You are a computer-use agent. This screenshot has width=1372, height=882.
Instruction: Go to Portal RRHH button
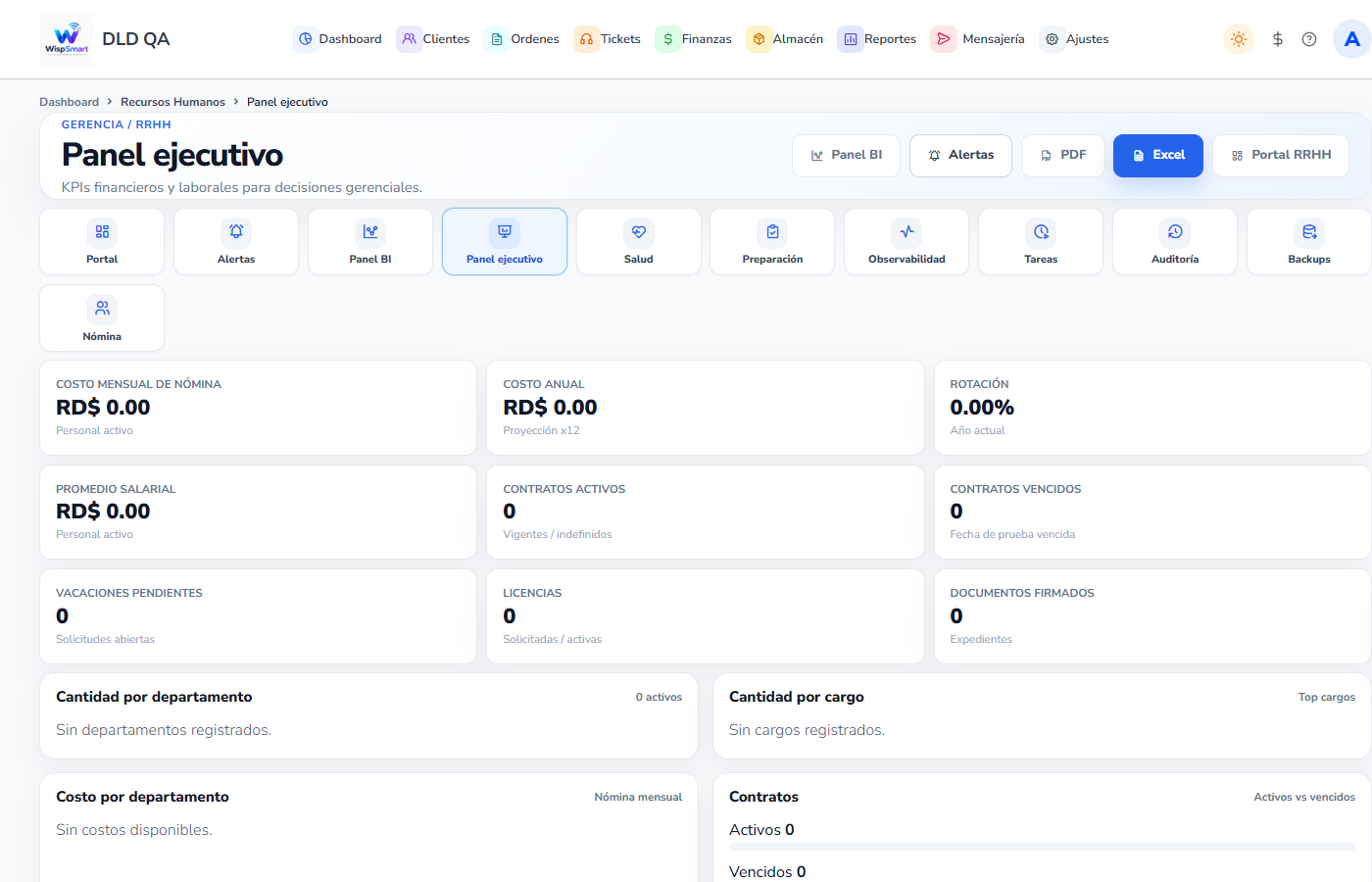1281,156
